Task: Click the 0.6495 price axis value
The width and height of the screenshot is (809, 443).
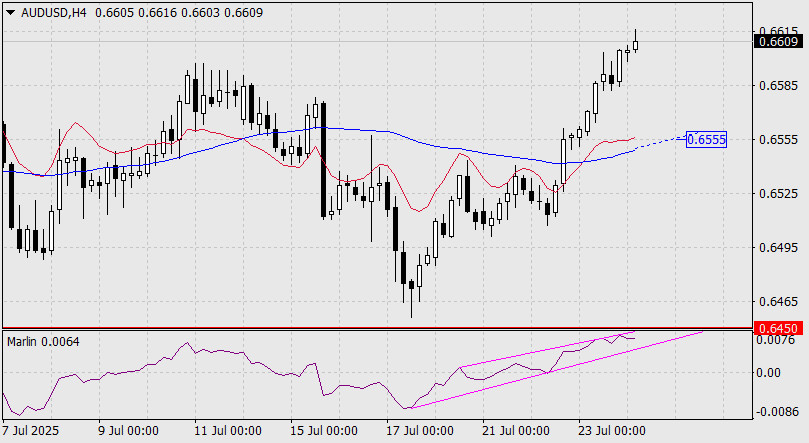Action: [778, 248]
